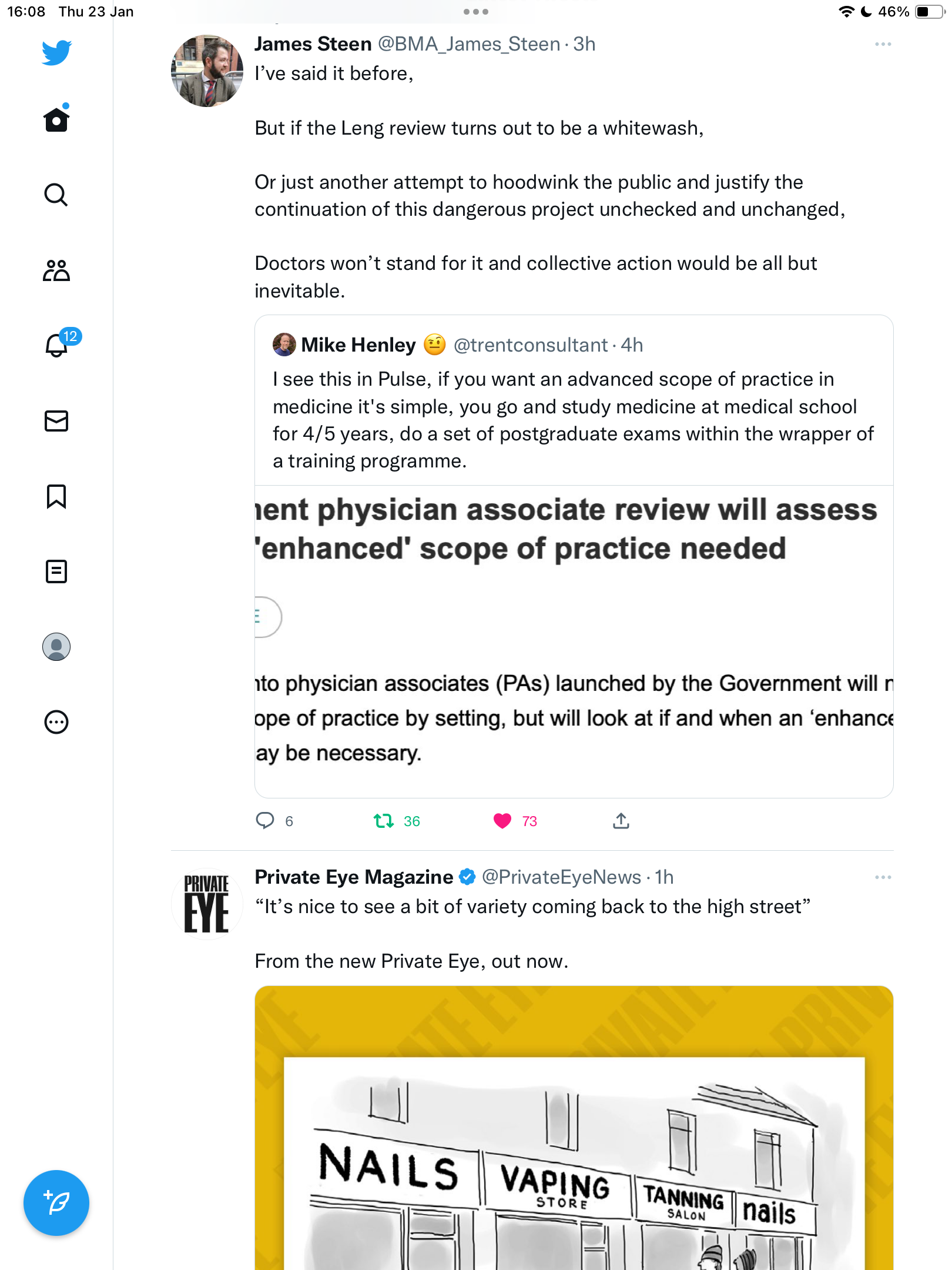The width and height of the screenshot is (952, 1270).
Task: Go to the Home timeline icon
Action: click(56, 119)
